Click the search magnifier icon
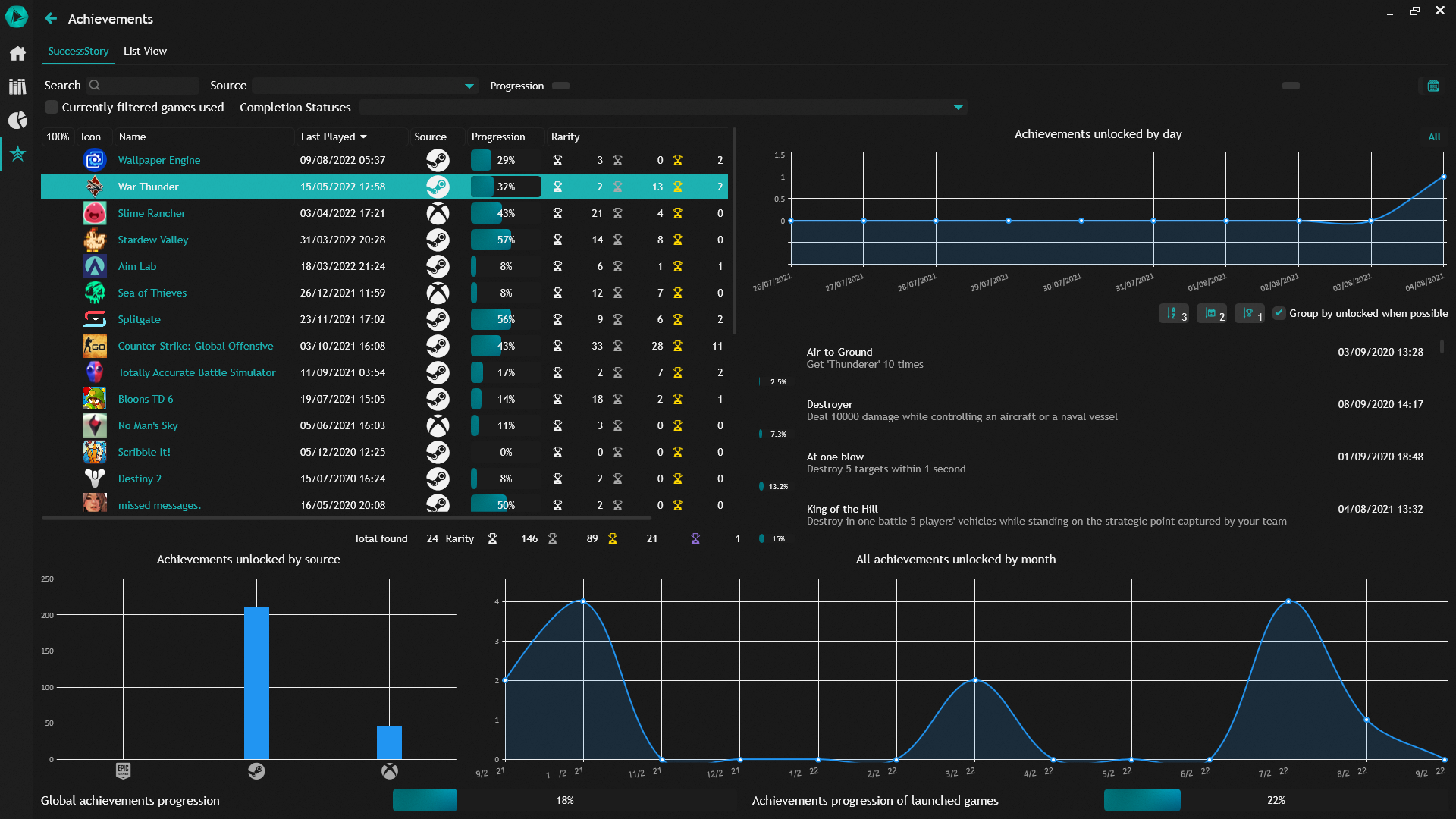Screen dimensions: 1456x819 95,85
